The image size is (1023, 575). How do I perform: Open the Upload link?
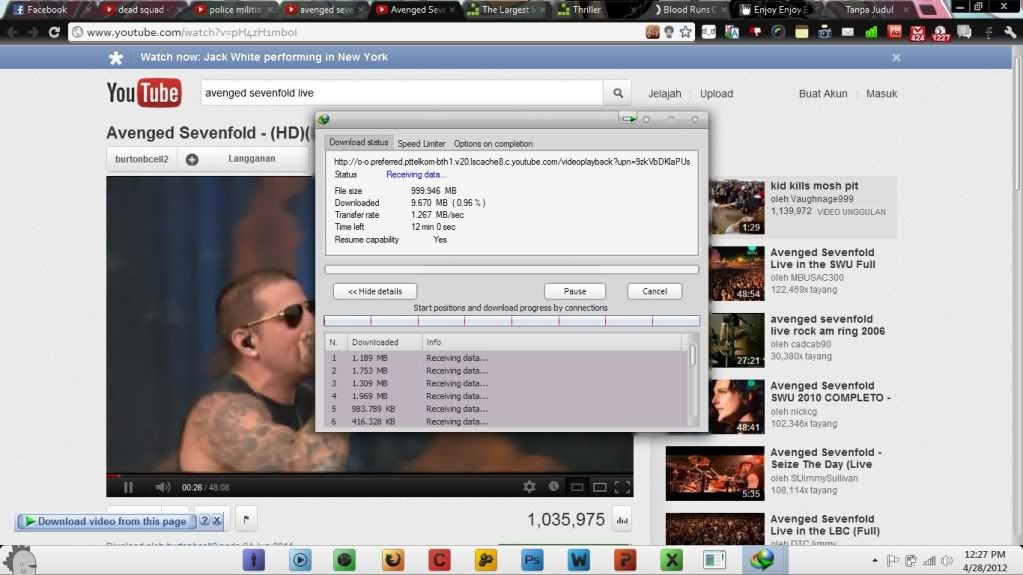(x=716, y=93)
